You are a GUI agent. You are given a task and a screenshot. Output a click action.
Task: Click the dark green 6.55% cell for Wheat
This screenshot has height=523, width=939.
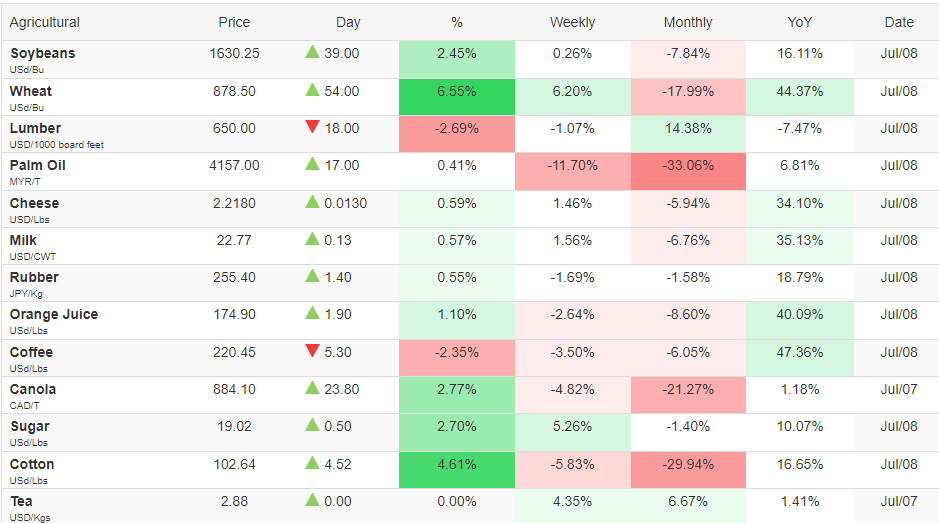(x=457, y=96)
